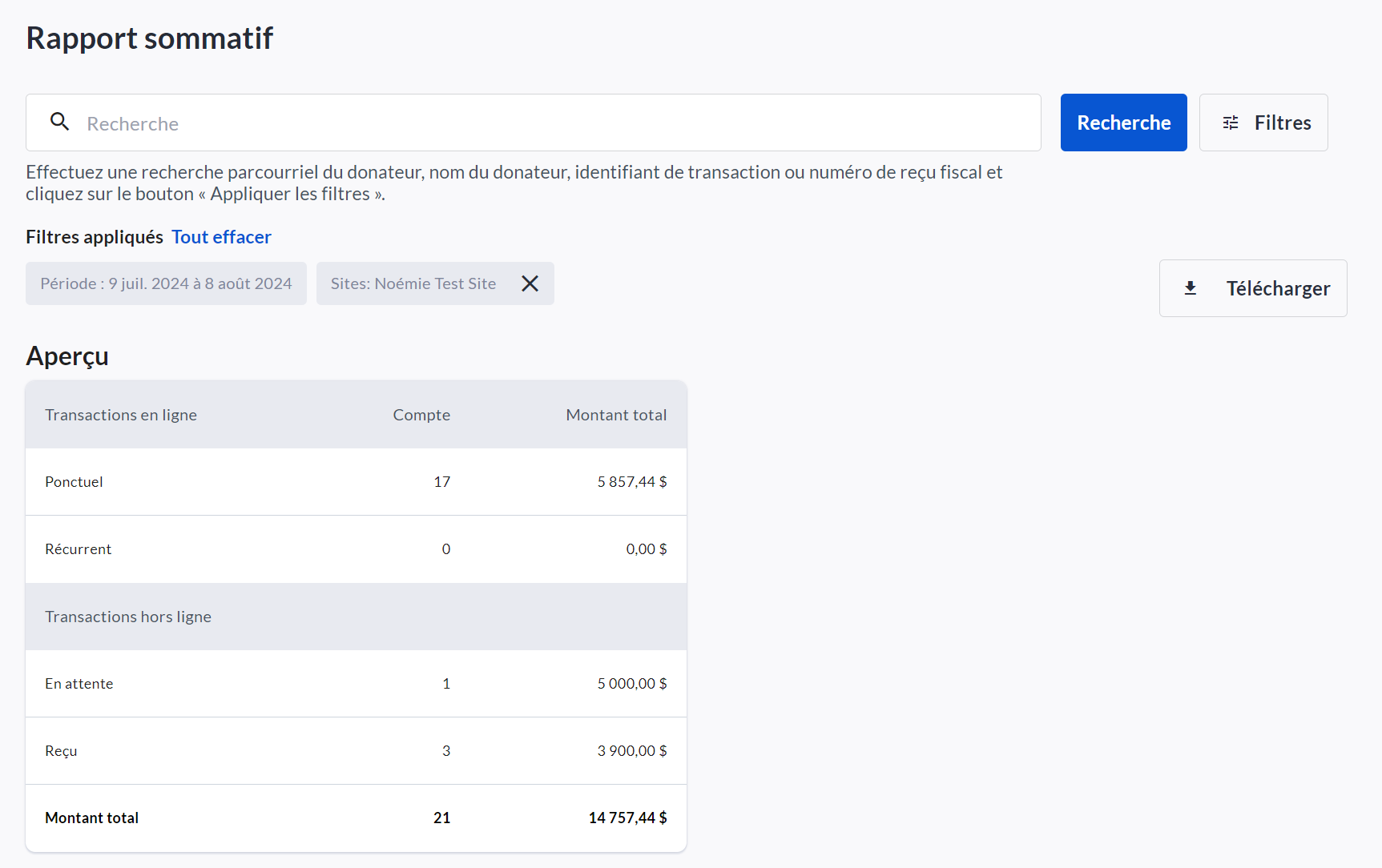Click the 14 757,44 $ grand total amount
1382x868 pixels.
[x=627, y=818]
